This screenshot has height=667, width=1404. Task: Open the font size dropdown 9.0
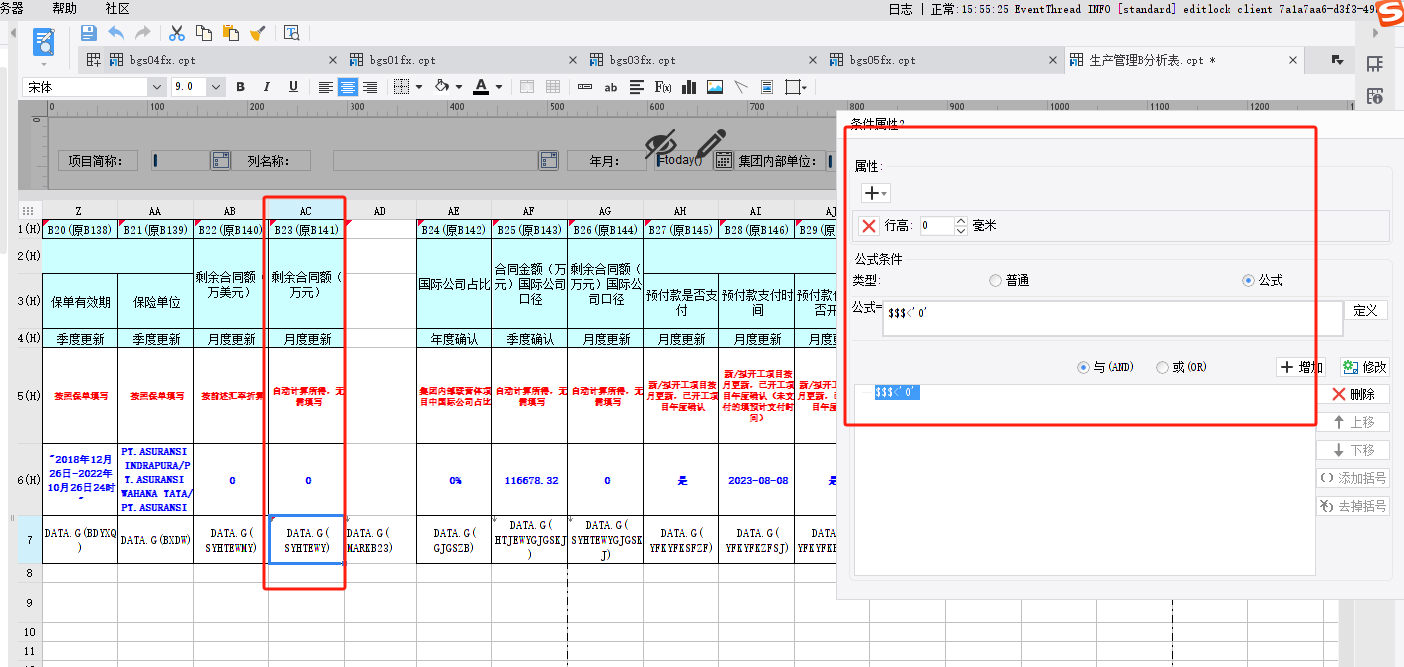(216, 87)
